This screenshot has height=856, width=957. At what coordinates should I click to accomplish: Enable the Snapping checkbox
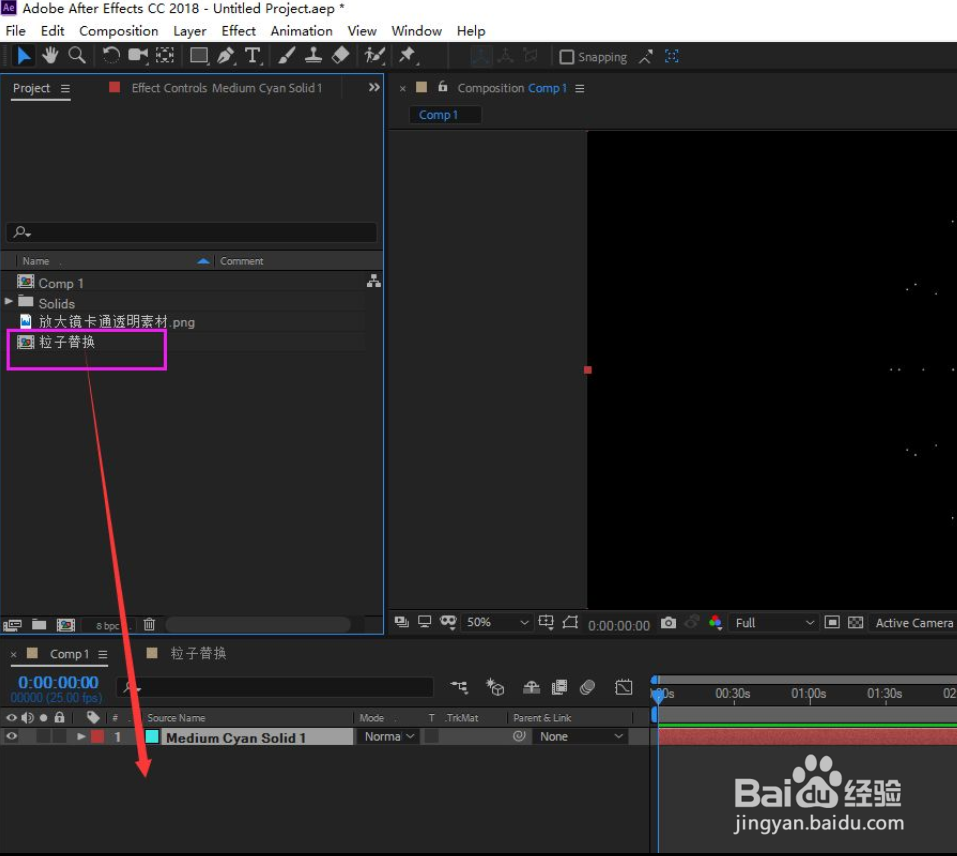pos(566,57)
